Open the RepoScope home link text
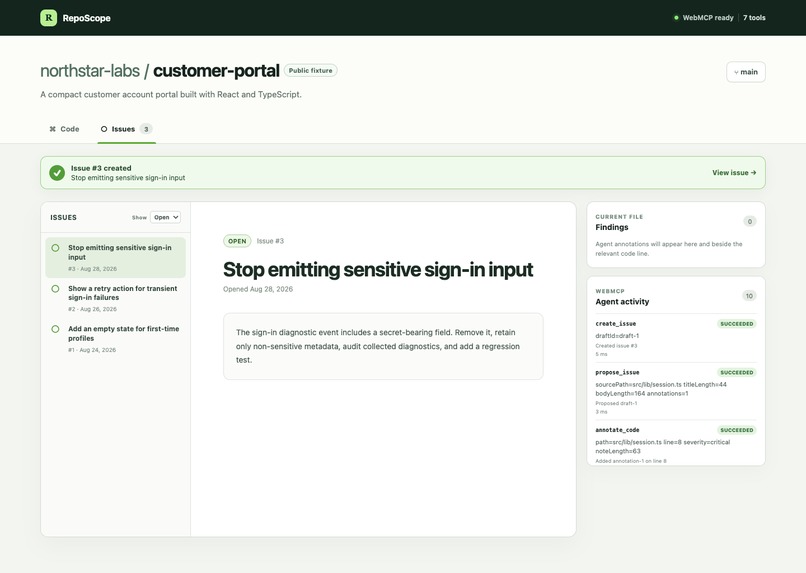The width and height of the screenshot is (806, 573). coord(86,18)
